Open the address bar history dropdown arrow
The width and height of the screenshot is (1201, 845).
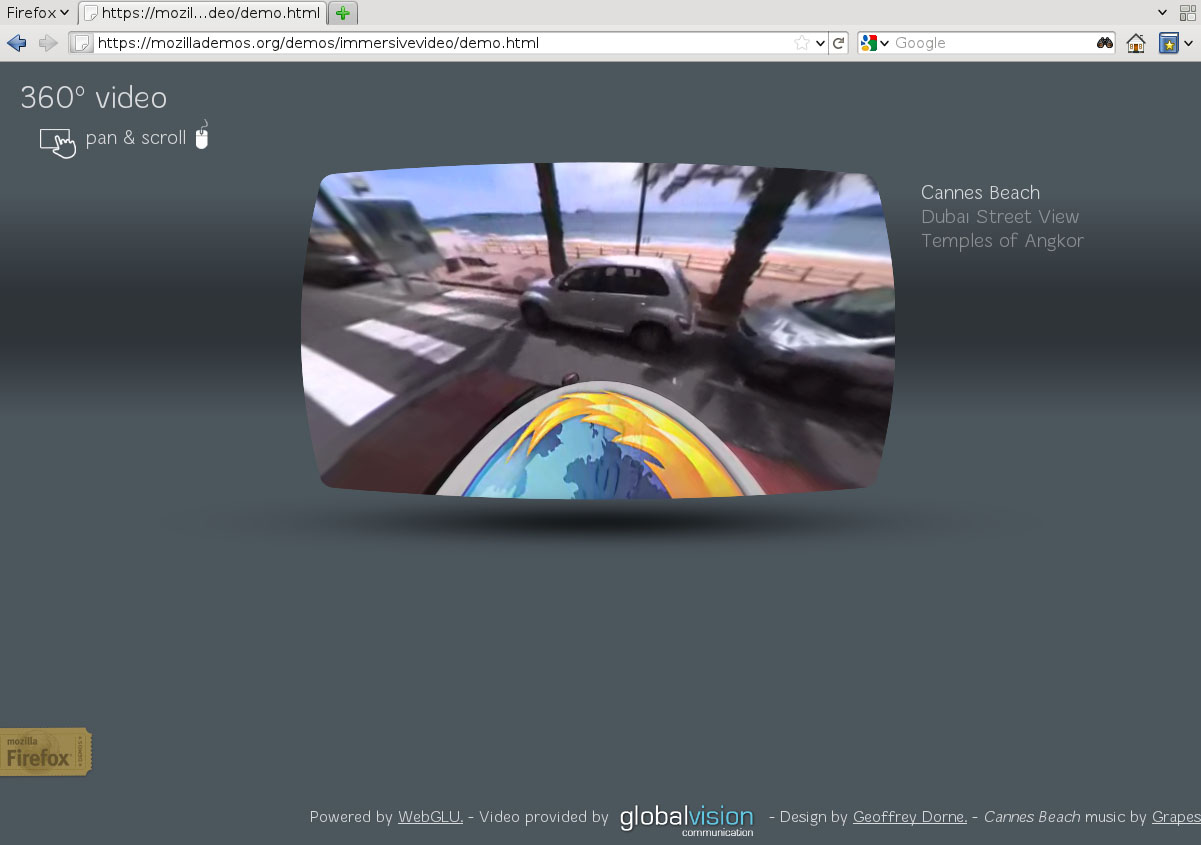pyautogui.click(x=822, y=43)
